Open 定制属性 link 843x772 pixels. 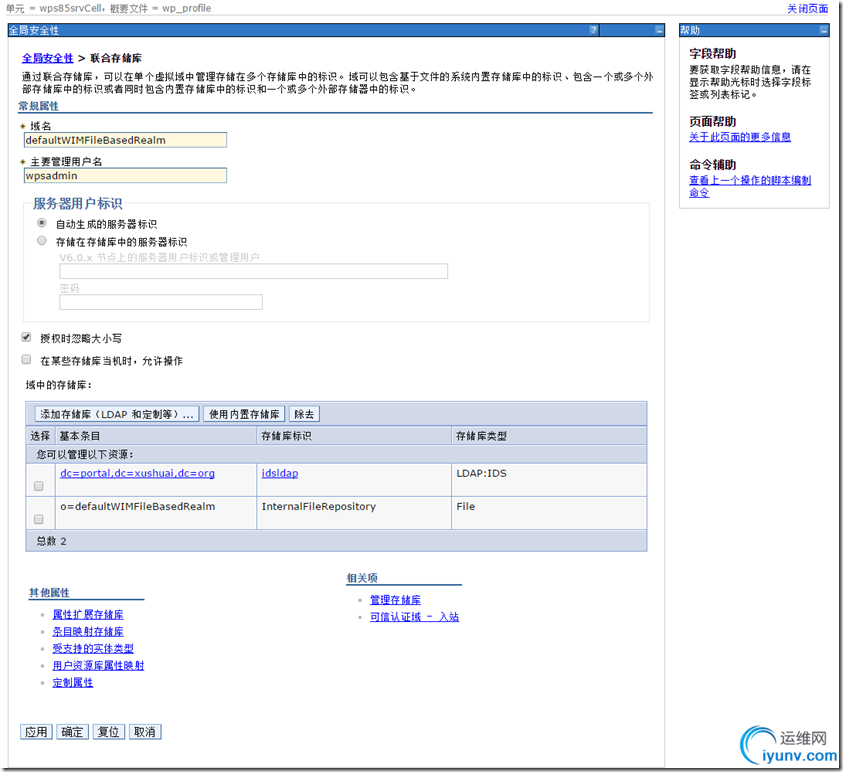click(73, 683)
